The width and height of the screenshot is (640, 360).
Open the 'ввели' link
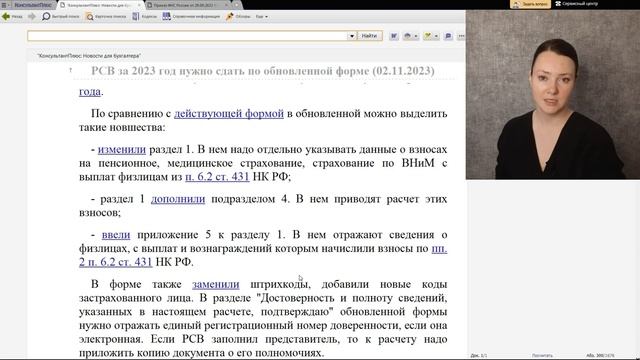pos(116,235)
